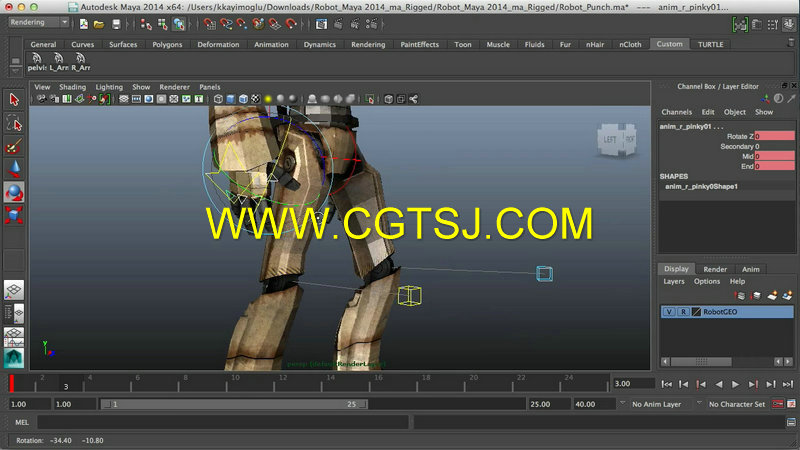Open the viewport Renderer menu
Screen dimensions: 800x450
(174, 87)
